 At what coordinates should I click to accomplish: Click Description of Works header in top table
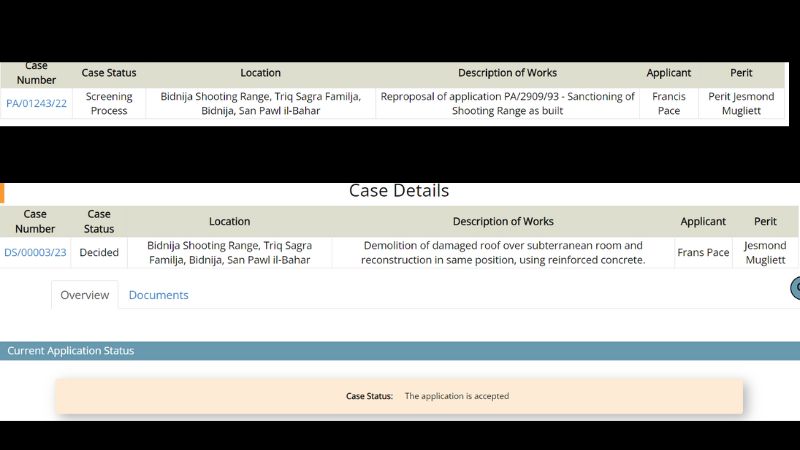click(x=507, y=73)
